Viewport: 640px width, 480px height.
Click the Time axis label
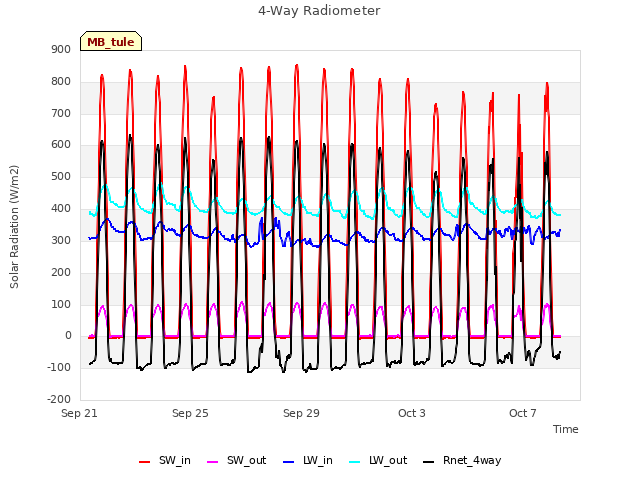click(x=566, y=429)
